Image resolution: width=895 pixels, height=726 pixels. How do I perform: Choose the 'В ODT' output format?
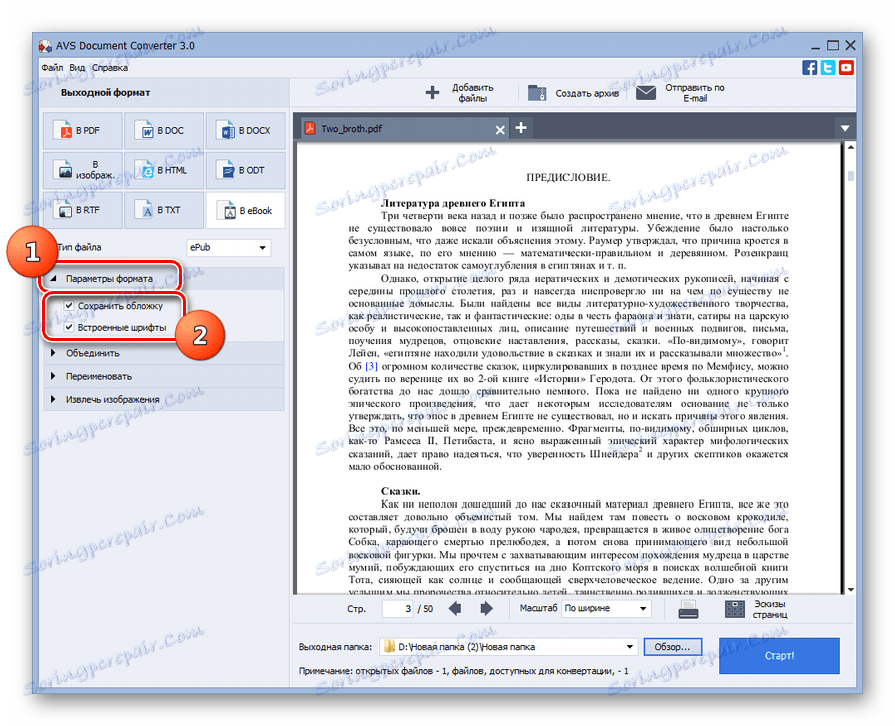click(245, 170)
